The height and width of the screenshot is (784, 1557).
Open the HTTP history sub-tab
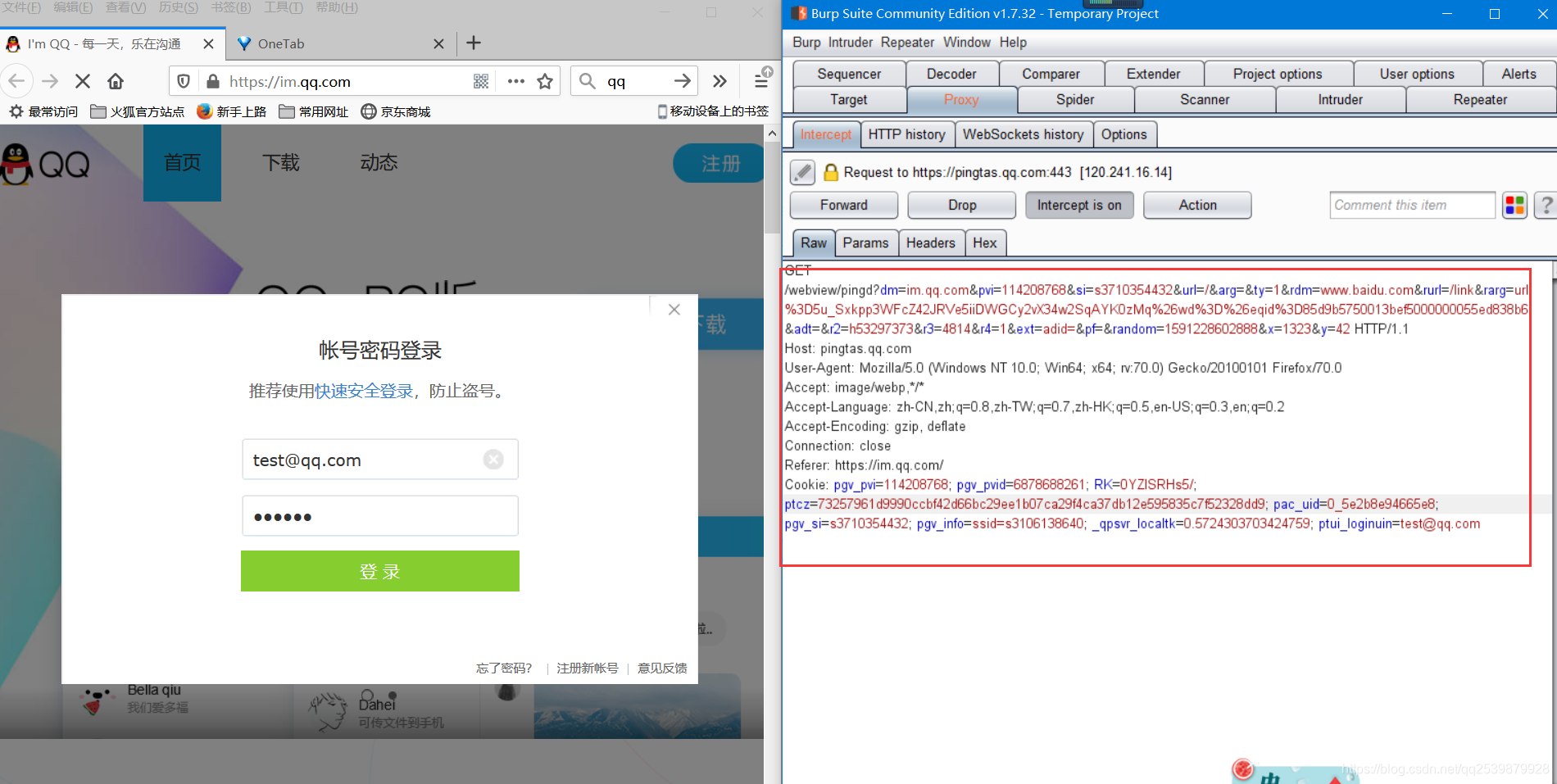[906, 134]
